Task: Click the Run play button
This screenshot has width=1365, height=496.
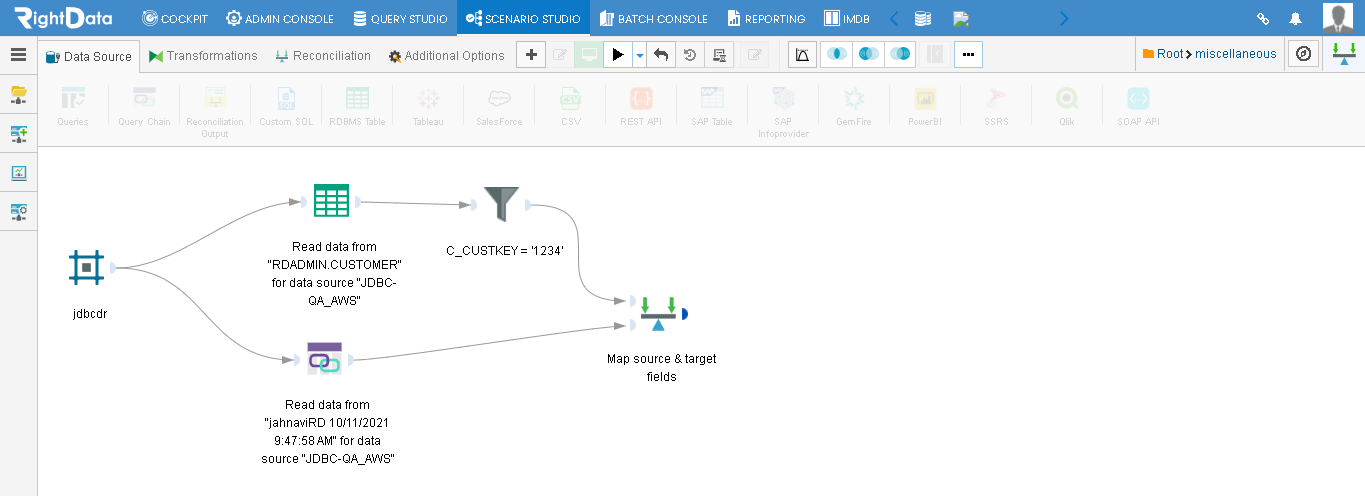Action: pyautogui.click(x=618, y=55)
